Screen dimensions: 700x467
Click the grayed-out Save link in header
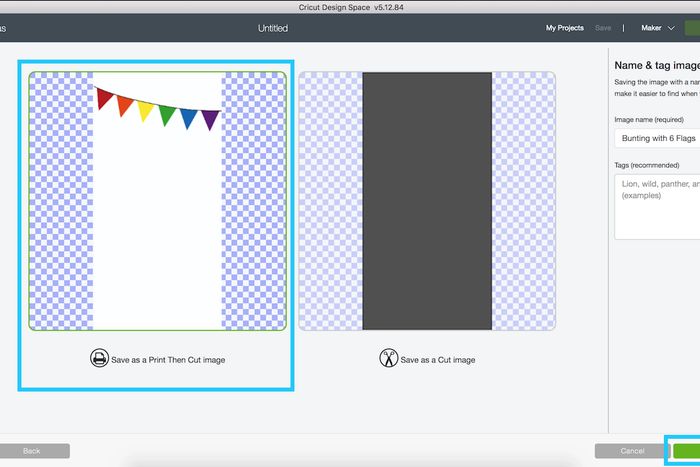[x=603, y=29]
